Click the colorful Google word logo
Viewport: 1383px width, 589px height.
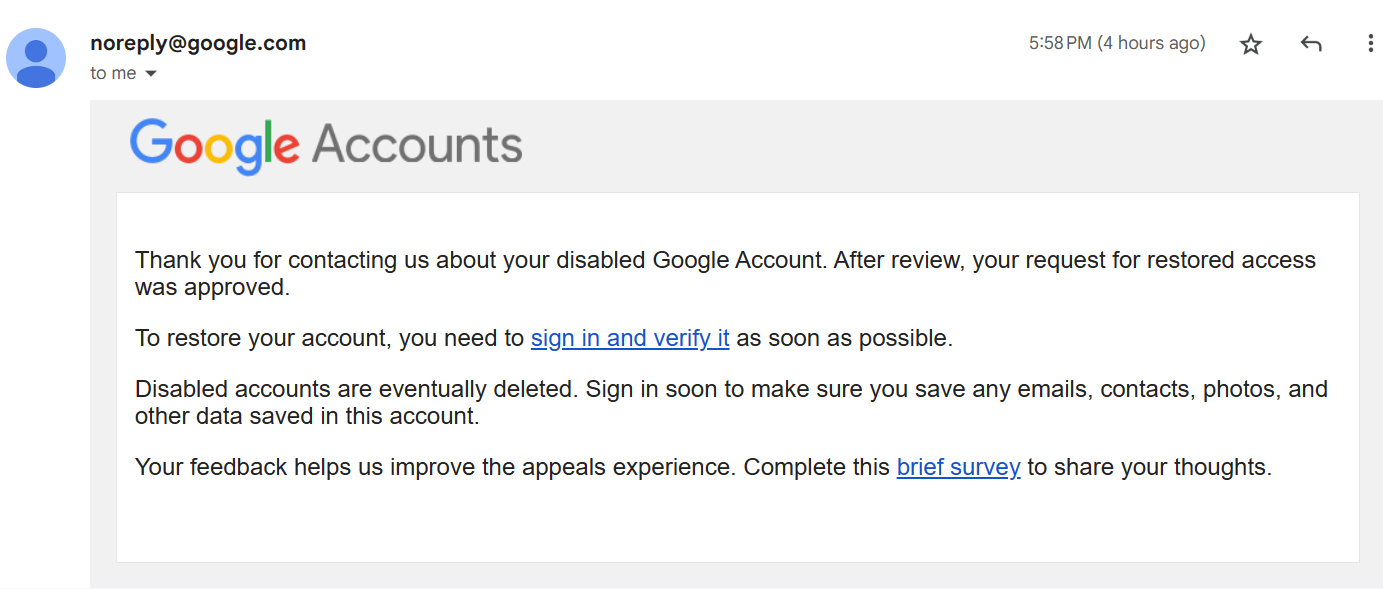pos(215,146)
